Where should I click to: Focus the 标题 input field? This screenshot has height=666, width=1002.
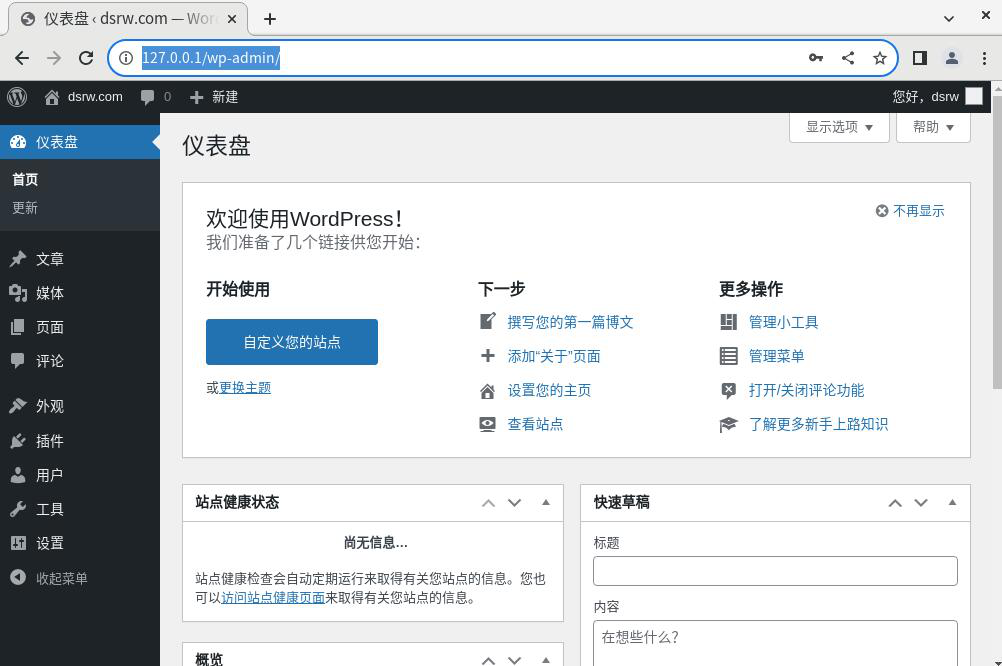point(775,571)
